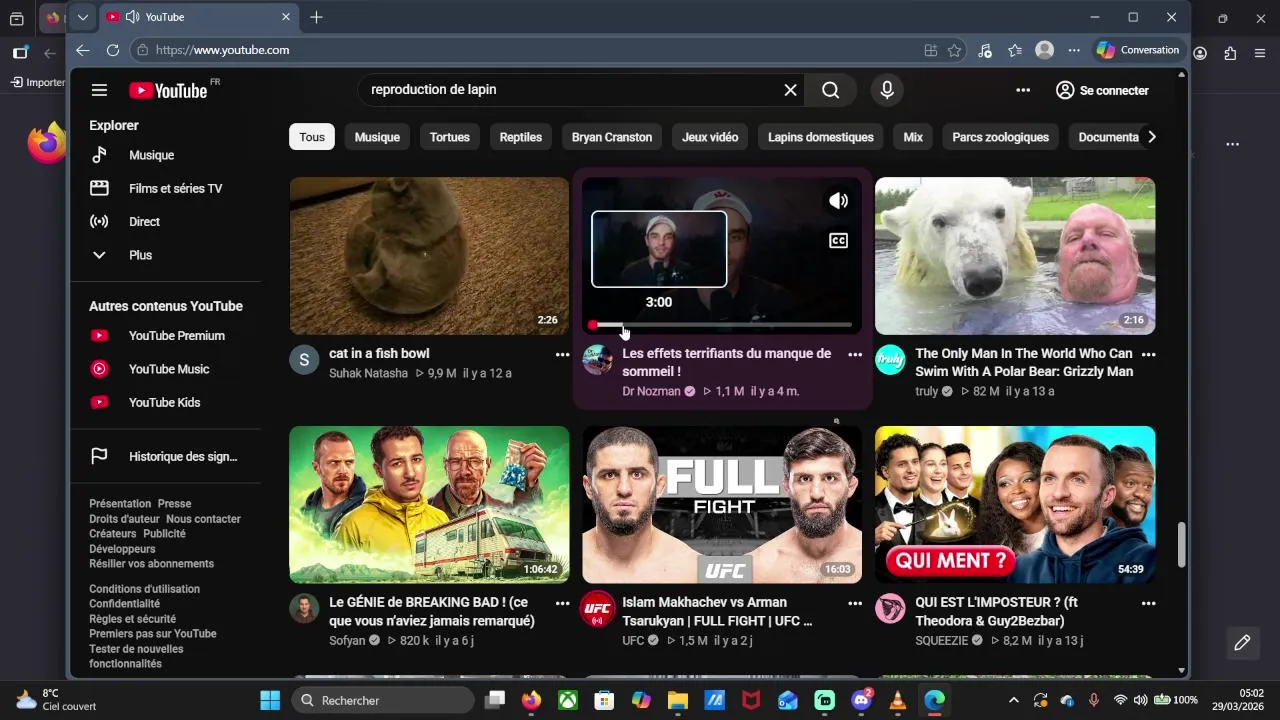Select the Musique filter chip

tap(377, 137)
